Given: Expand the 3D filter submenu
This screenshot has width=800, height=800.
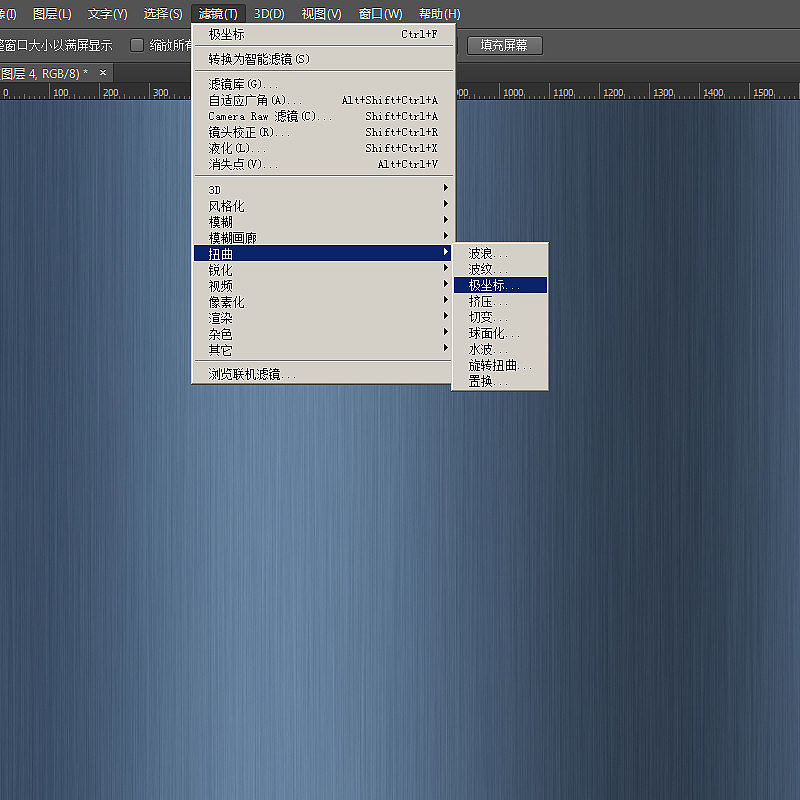Looking at the screenshot, I should click(x=322, y=190).
